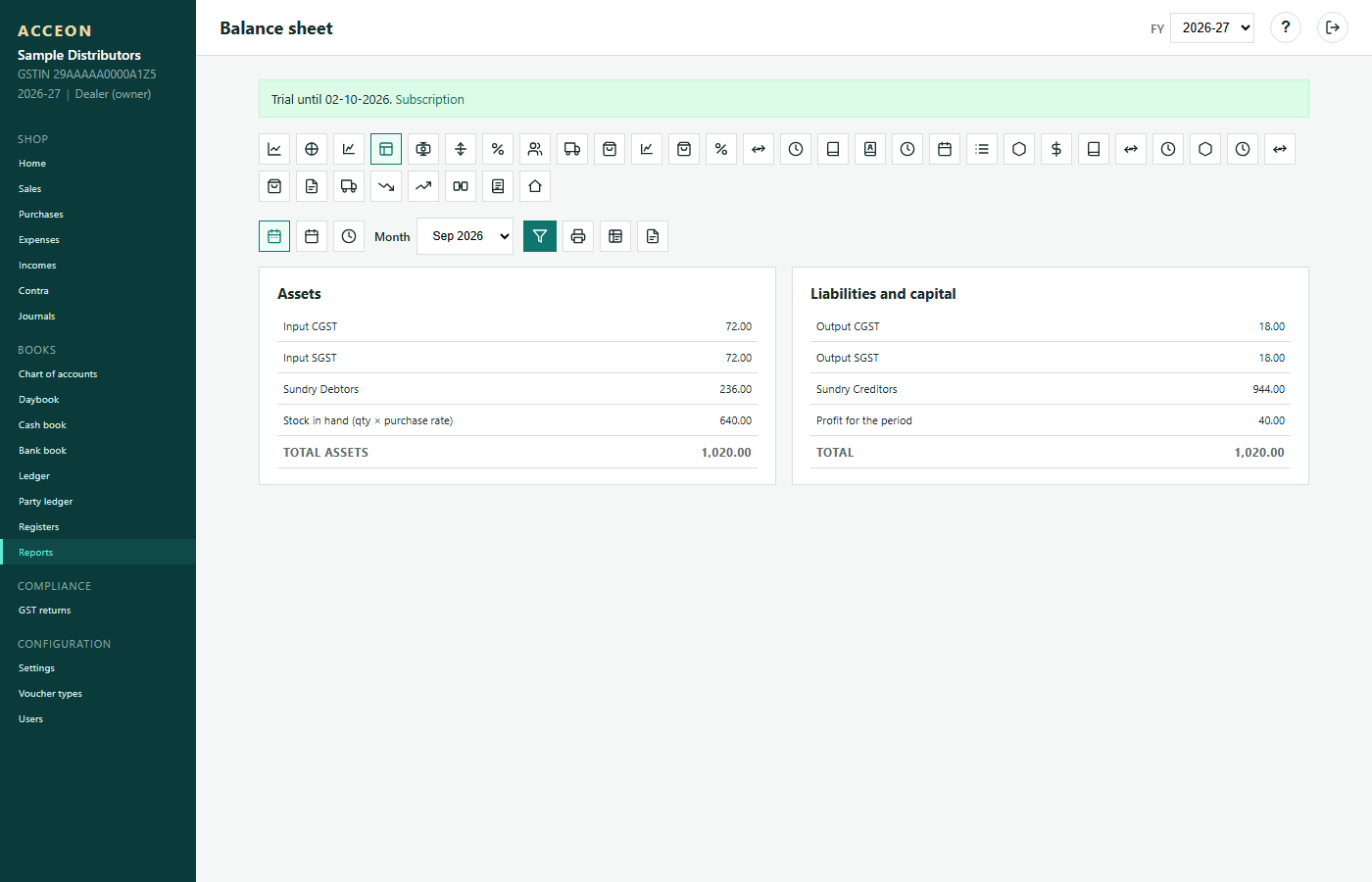Open the Month Sep 2026 dropdown
Viewport: 1372px width, 882px height.
[465, 236]
